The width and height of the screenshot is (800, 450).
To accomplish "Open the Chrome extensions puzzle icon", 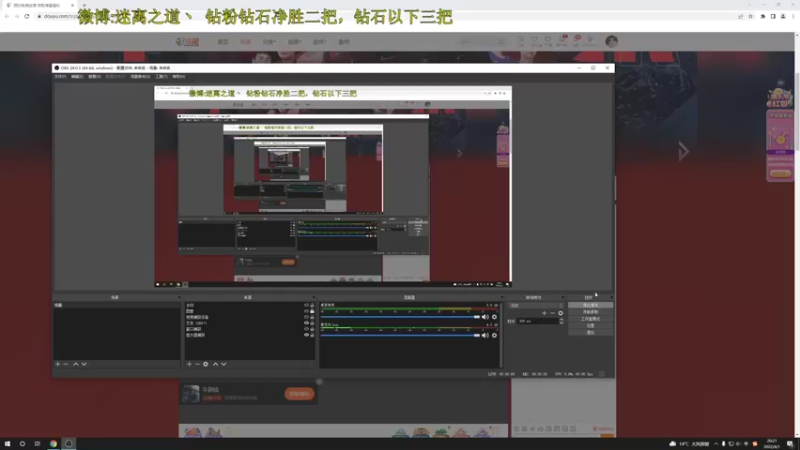I will (763, 16).
